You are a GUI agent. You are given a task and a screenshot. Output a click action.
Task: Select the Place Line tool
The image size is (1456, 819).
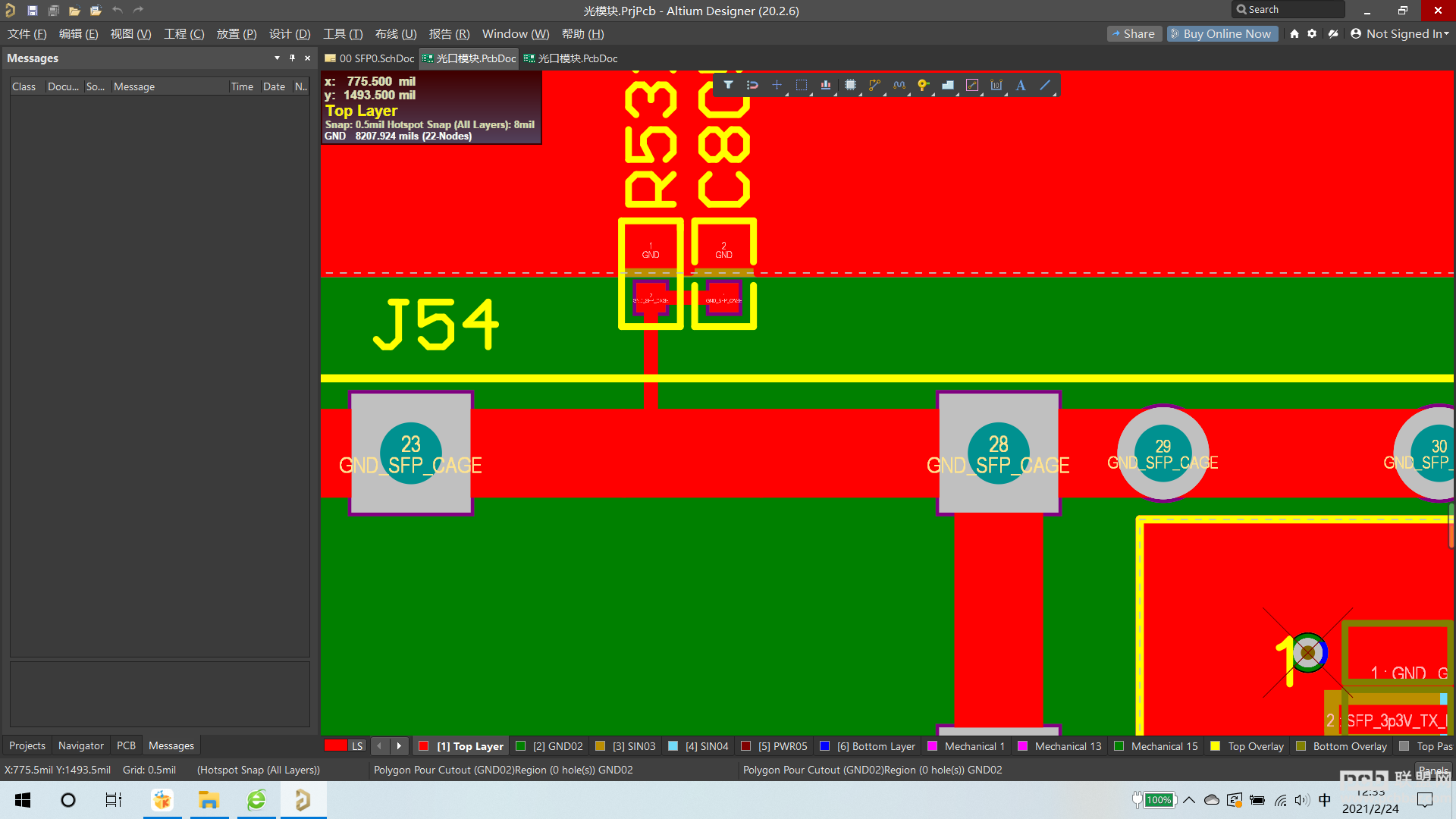tap(1045, 85)
